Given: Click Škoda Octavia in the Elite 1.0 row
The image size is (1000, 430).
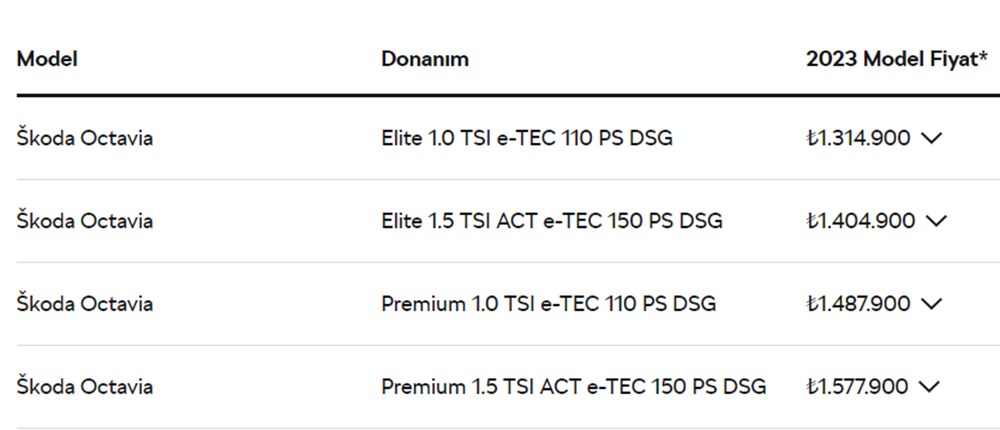Looking at the screenshot, I should tap(85, 138).
